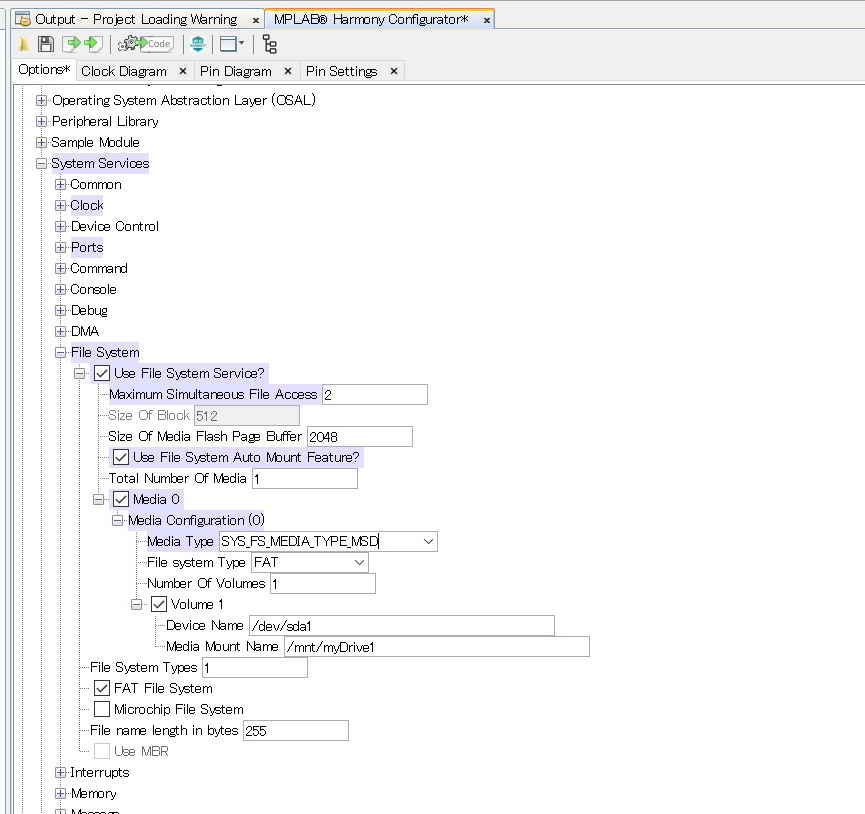865x814 pixels.
Task: Click the Media Mount Name text field
Action: 436,646
